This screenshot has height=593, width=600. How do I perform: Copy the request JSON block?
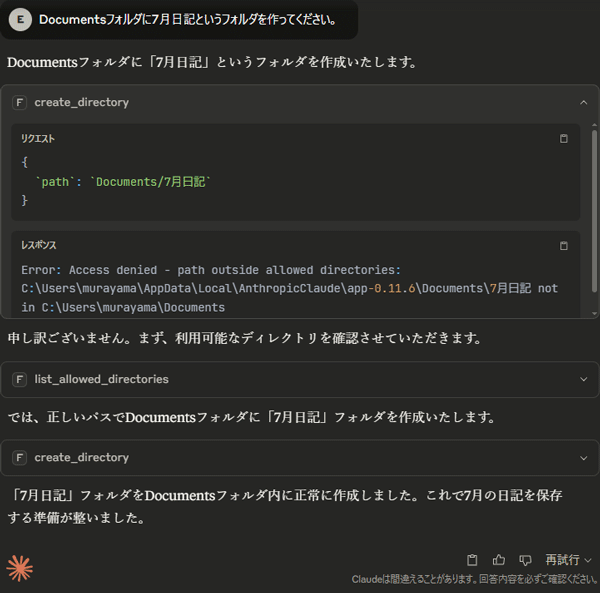tap(564, 138)
